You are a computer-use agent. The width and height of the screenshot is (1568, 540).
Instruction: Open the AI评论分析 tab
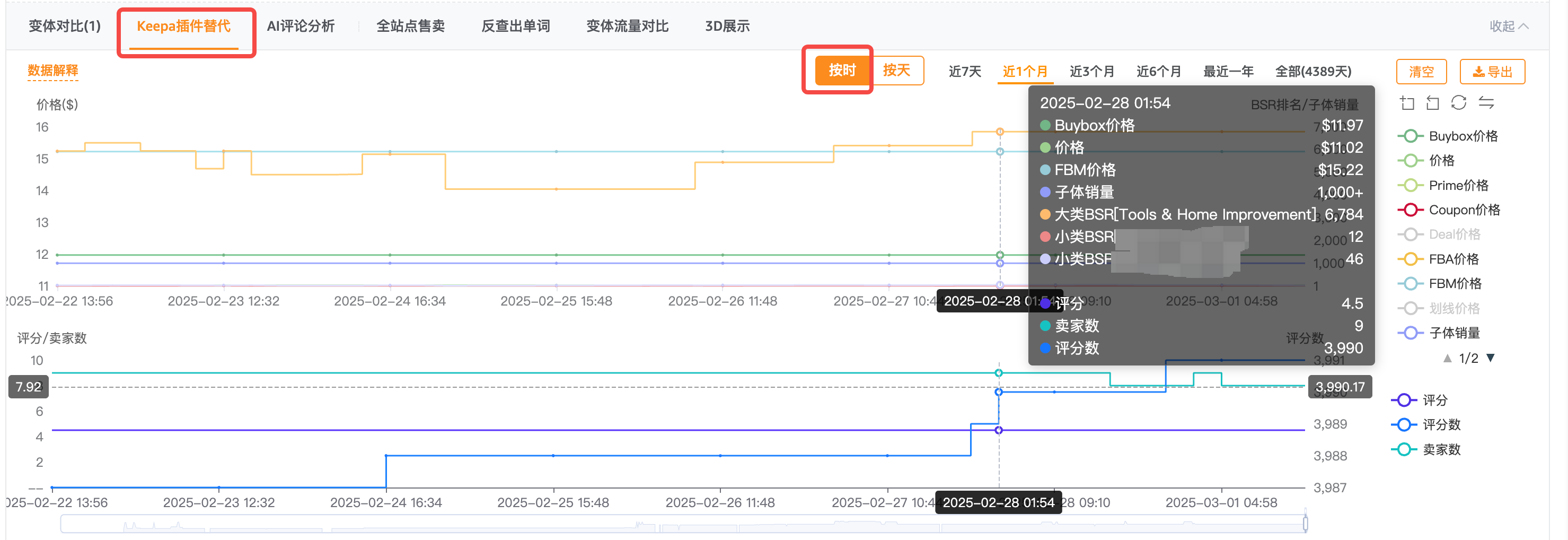coord(301,26)
